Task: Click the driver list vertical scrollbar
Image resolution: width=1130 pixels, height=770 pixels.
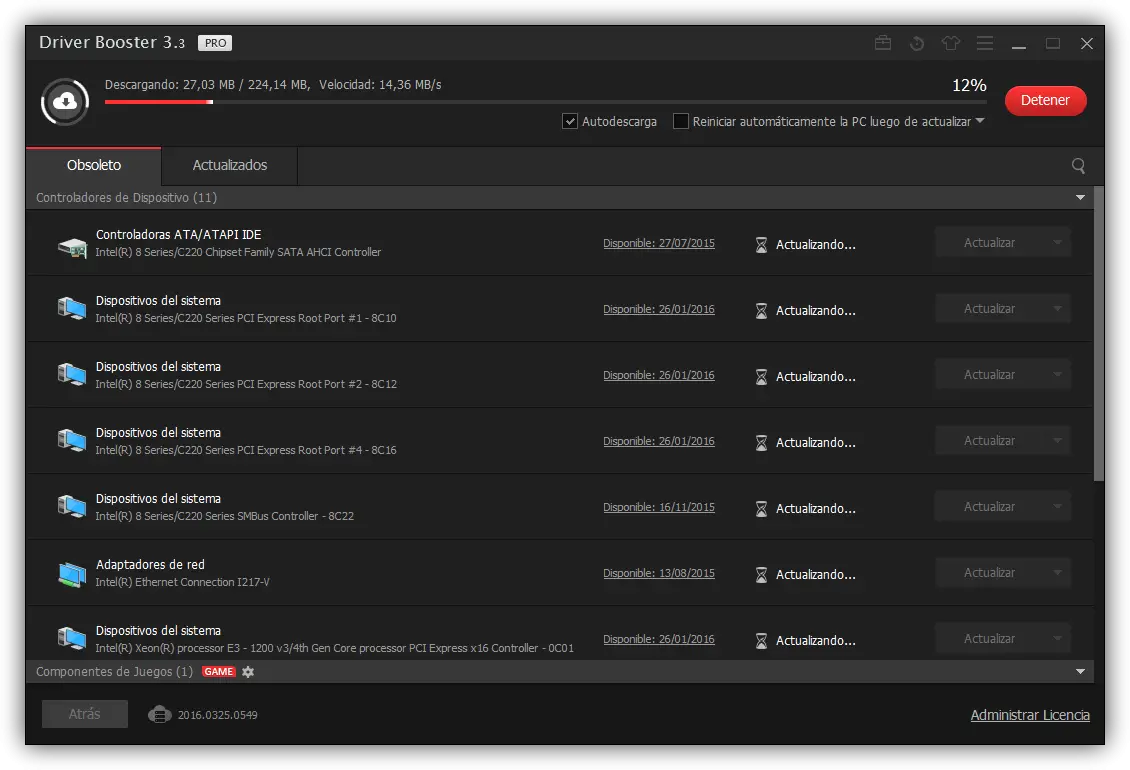Action: tap(1099, 330)
